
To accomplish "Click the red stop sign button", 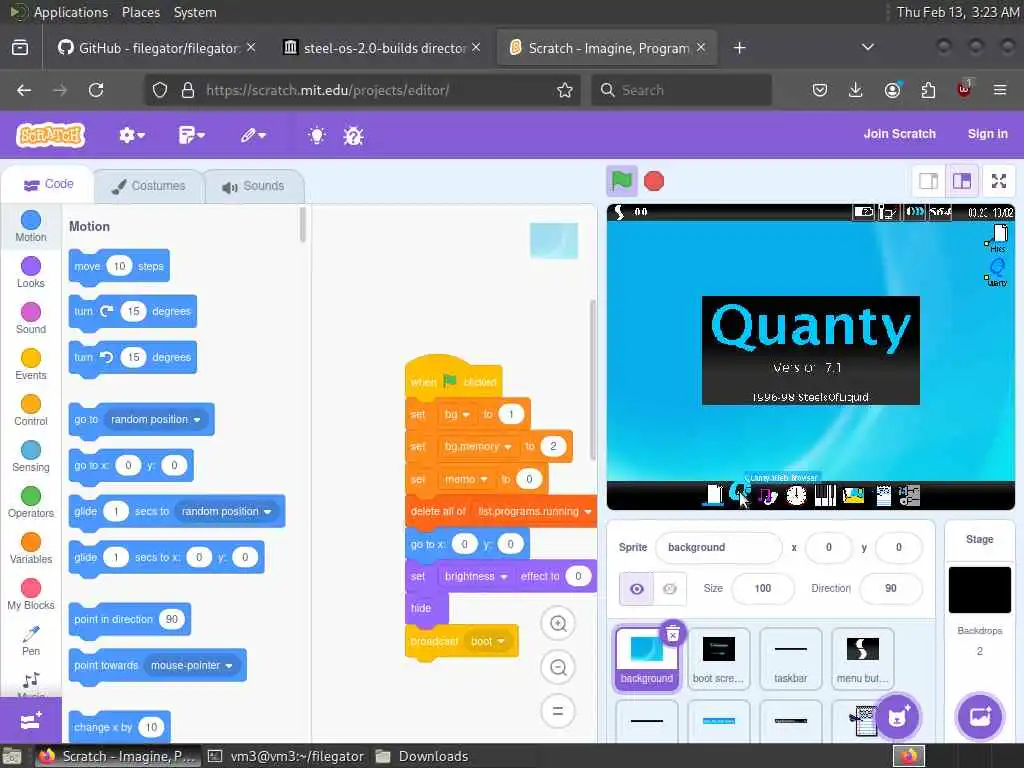I will [654, 181].
